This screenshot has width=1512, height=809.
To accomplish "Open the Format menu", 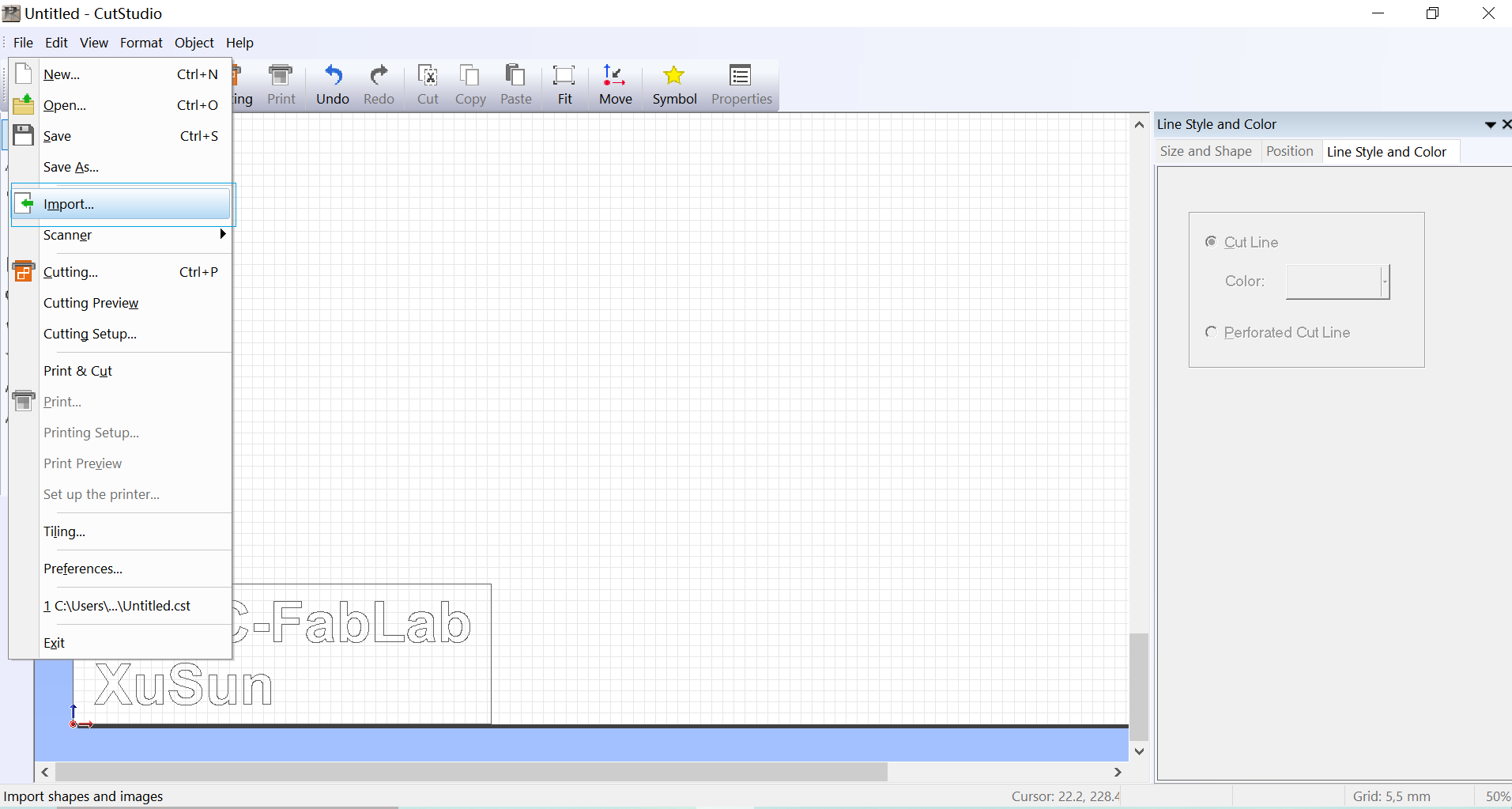I will (x=141, y=43).
